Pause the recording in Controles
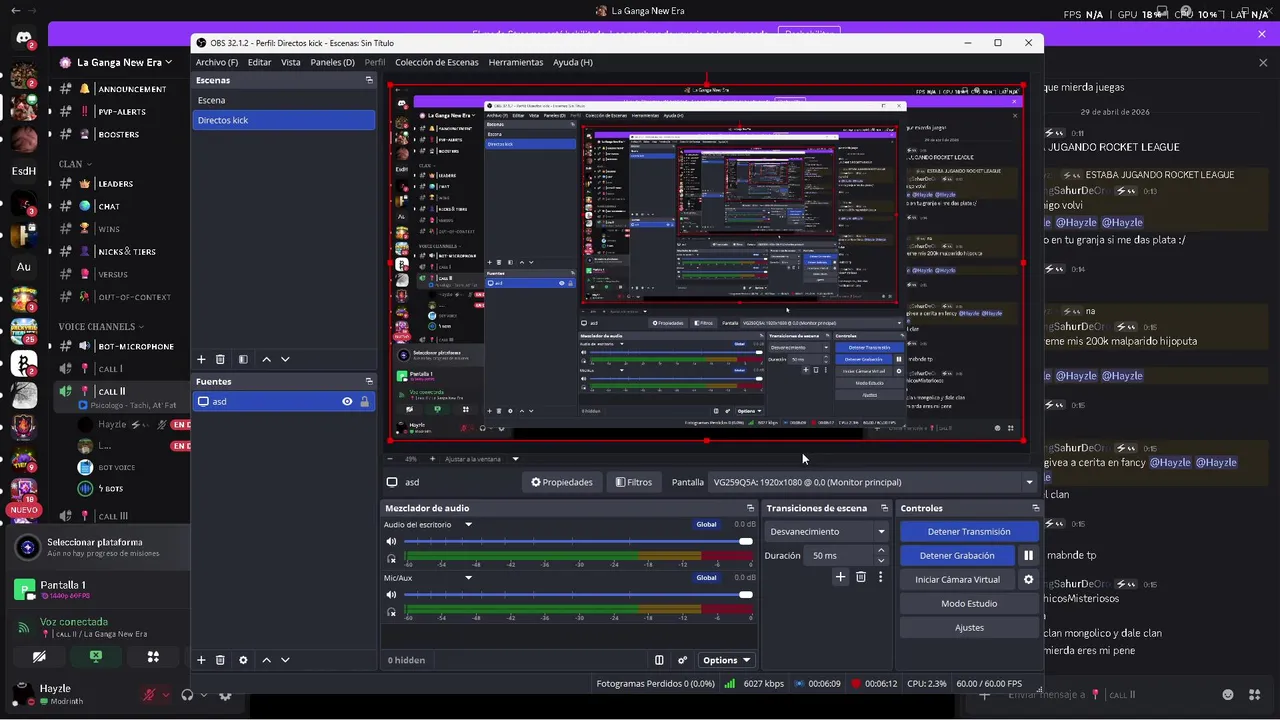The width and height of the screenshot is (1280, 720). tap(1028, 555)
